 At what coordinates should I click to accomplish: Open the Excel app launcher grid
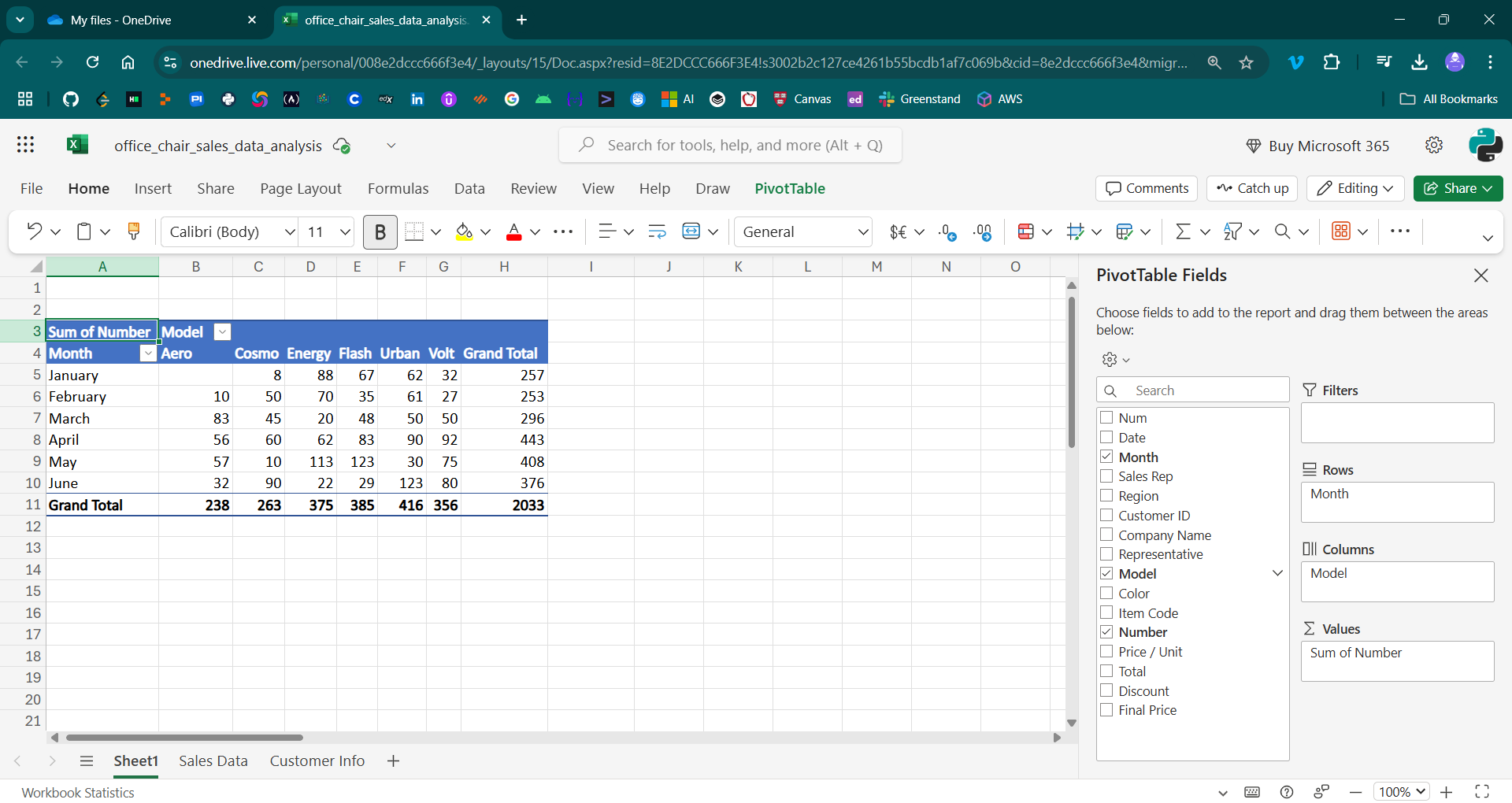25,145
